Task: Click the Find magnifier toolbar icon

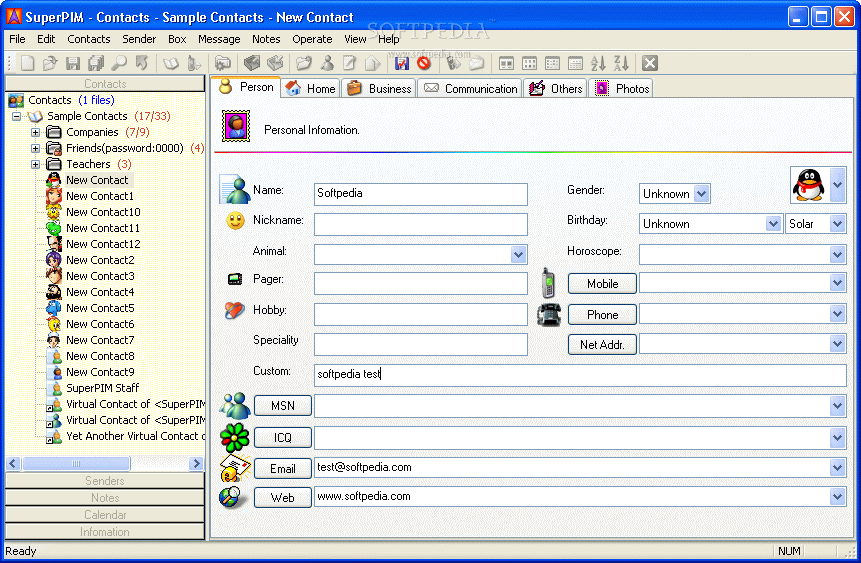Action: (x=119, y=63)
